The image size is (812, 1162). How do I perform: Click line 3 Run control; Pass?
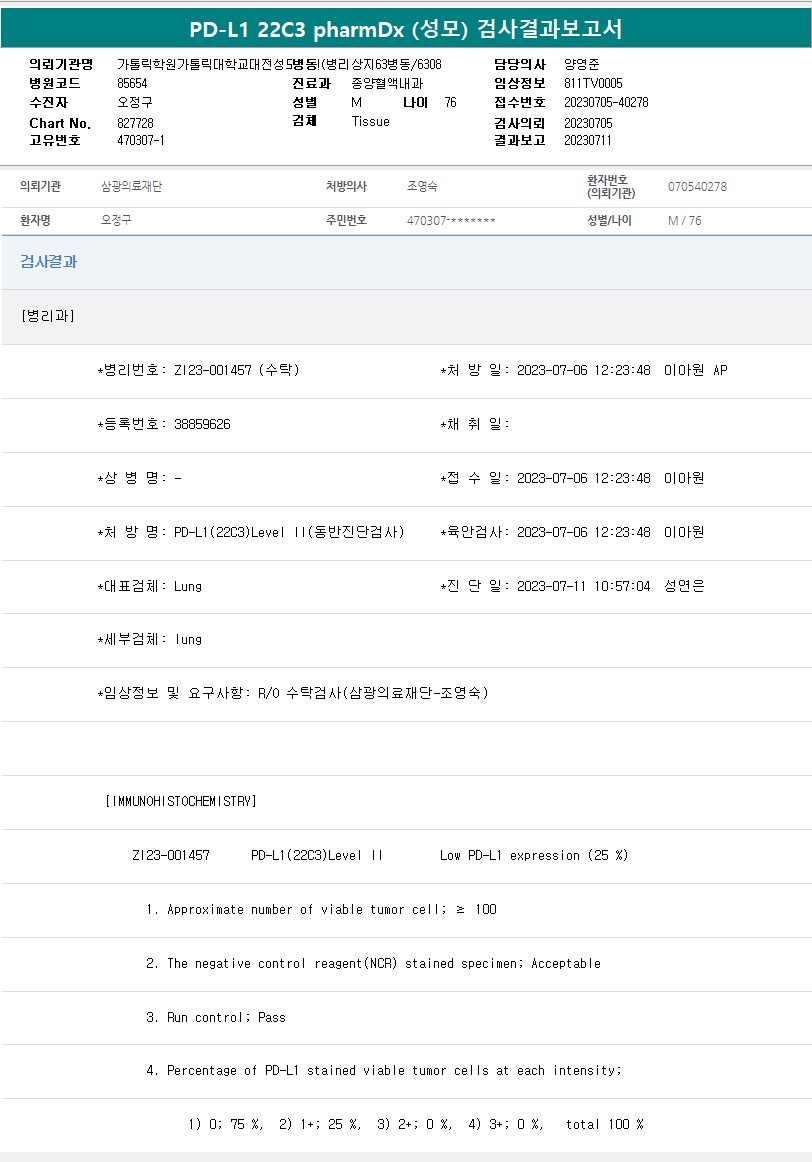(x=216, y=1017)
